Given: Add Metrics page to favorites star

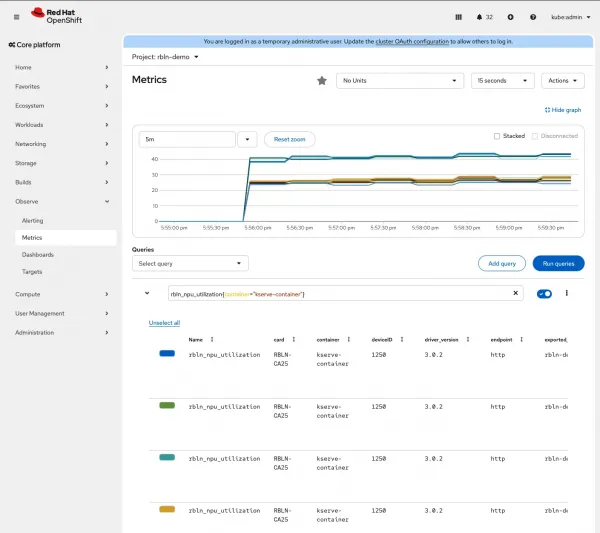Looking at the screenshot, I should [x=322, y=81].
